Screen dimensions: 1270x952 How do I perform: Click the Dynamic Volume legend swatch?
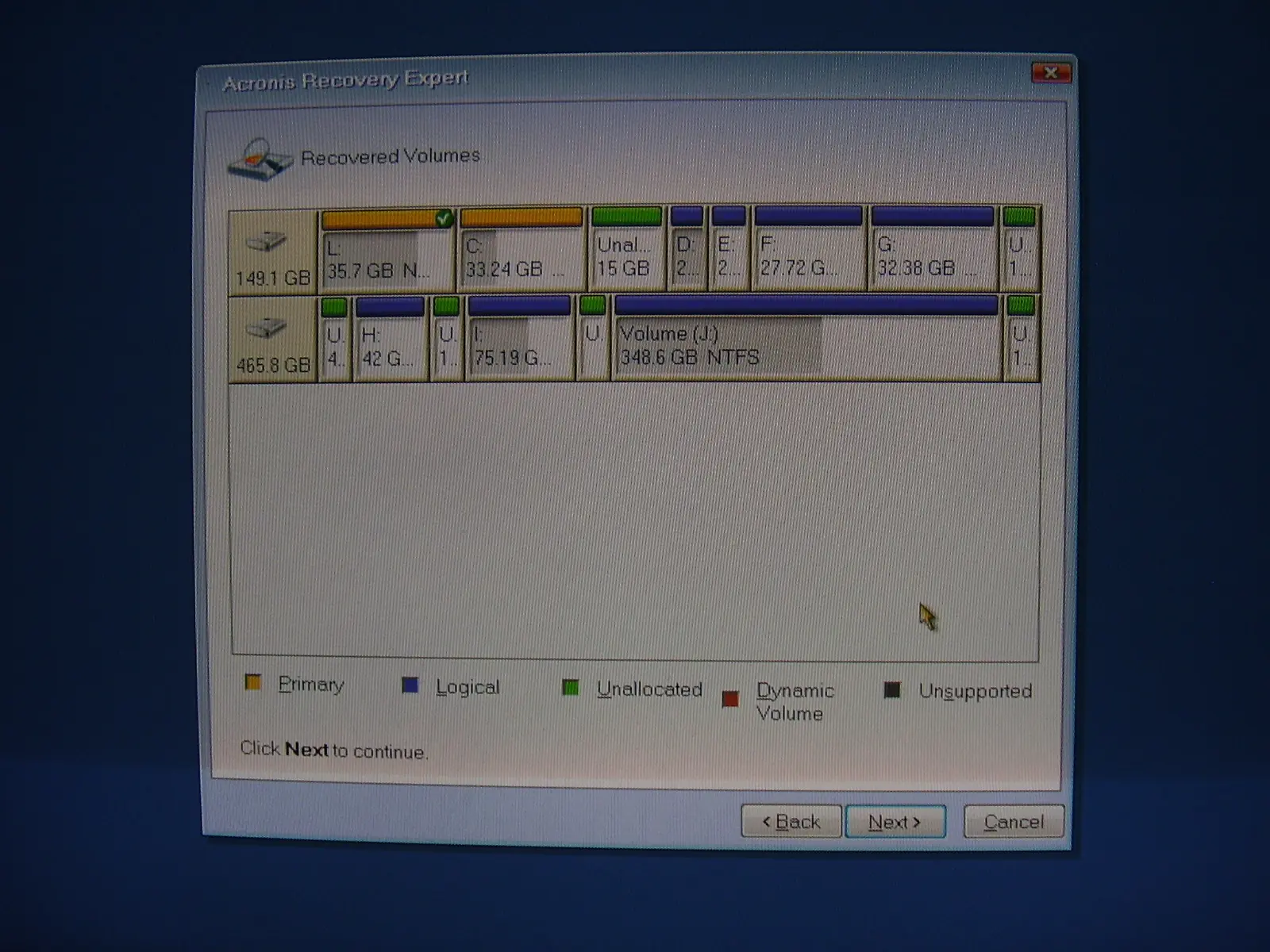coord(730,699)
